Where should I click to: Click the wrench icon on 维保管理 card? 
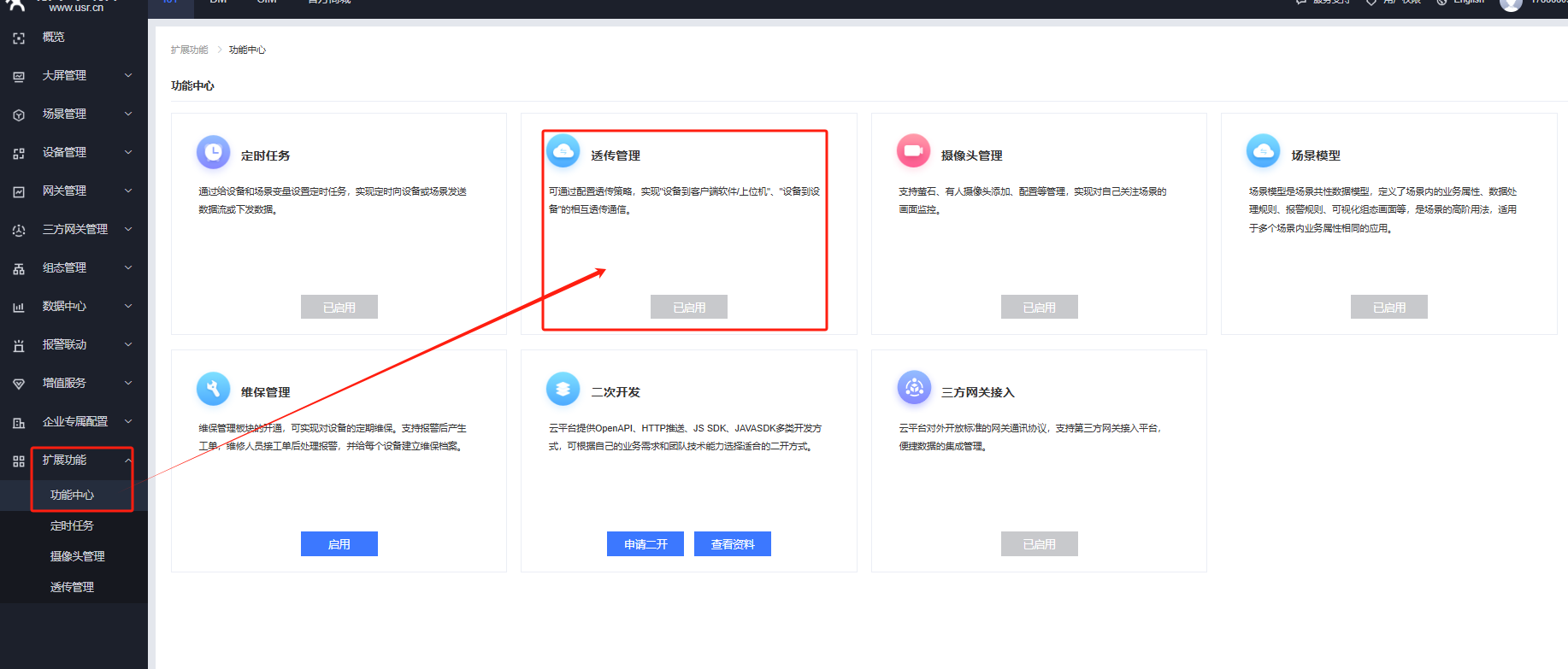(214, 389)
